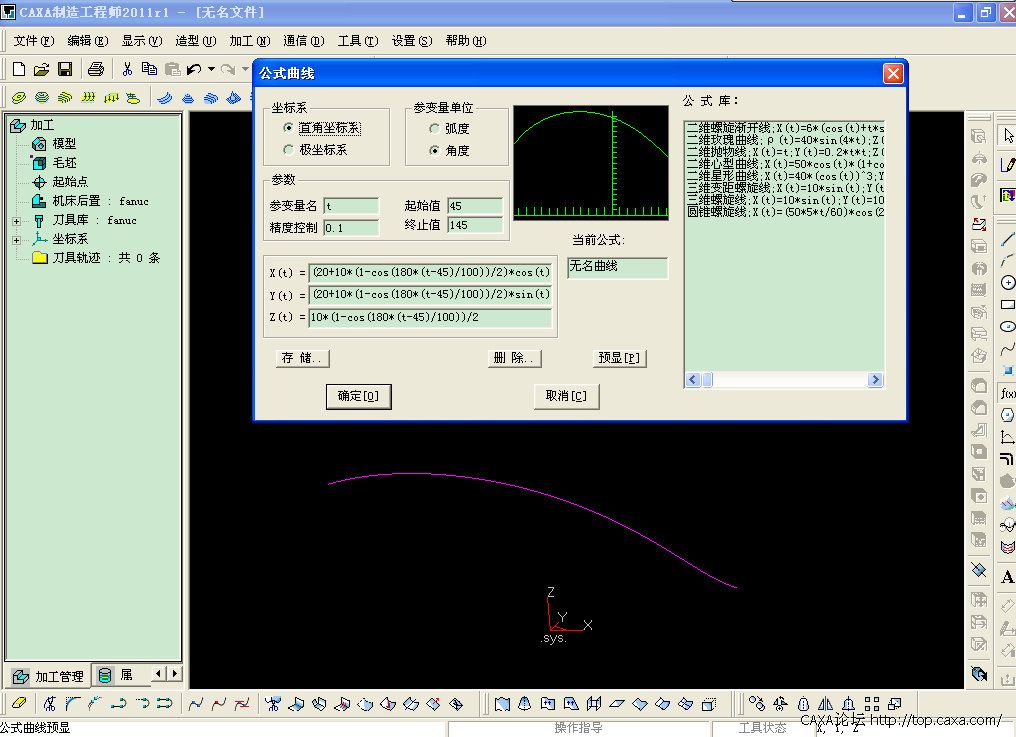Select the ellipse drawing tool
Viewport: 1016px width, 737px height.
[1008, 327]
